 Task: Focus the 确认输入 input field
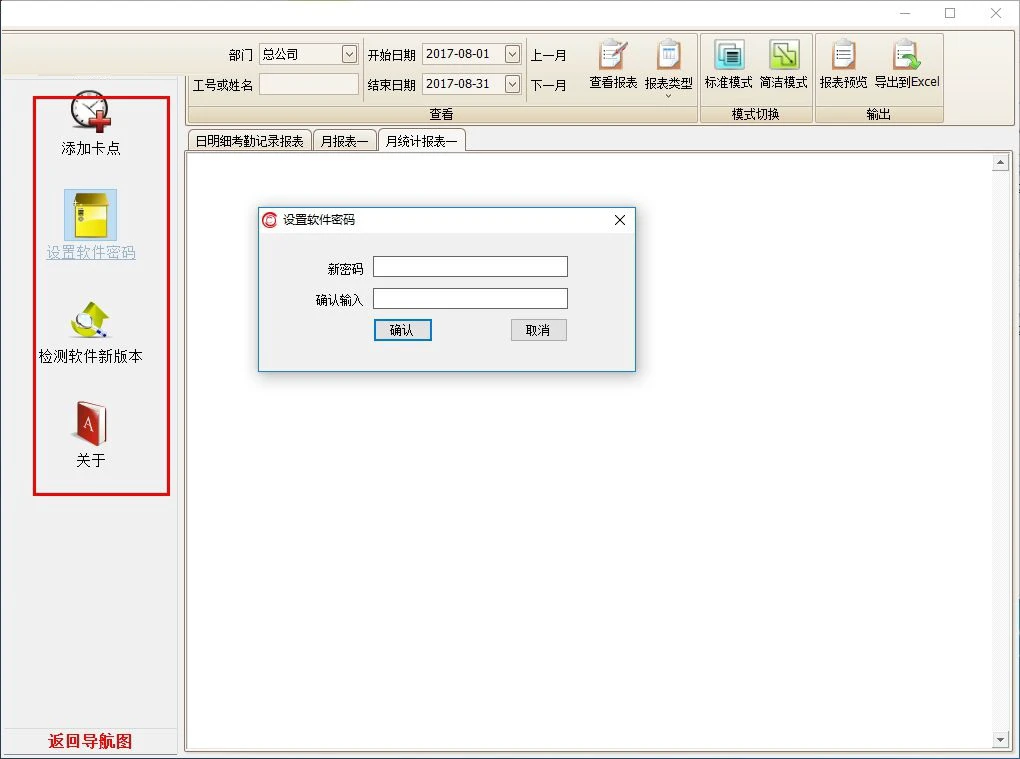click(470, 299)
